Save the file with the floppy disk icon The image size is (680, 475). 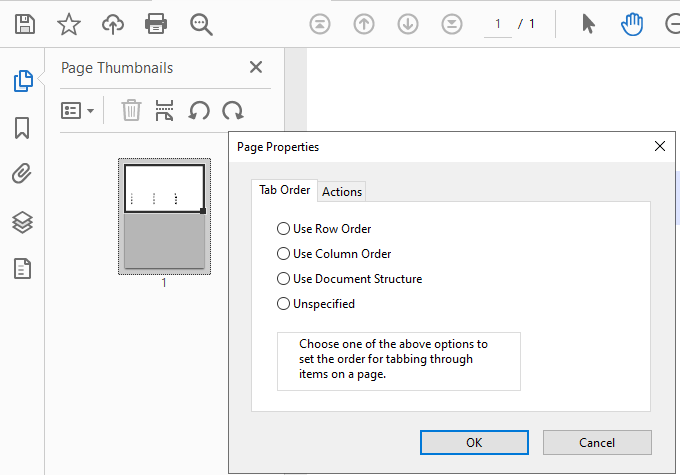25,24
